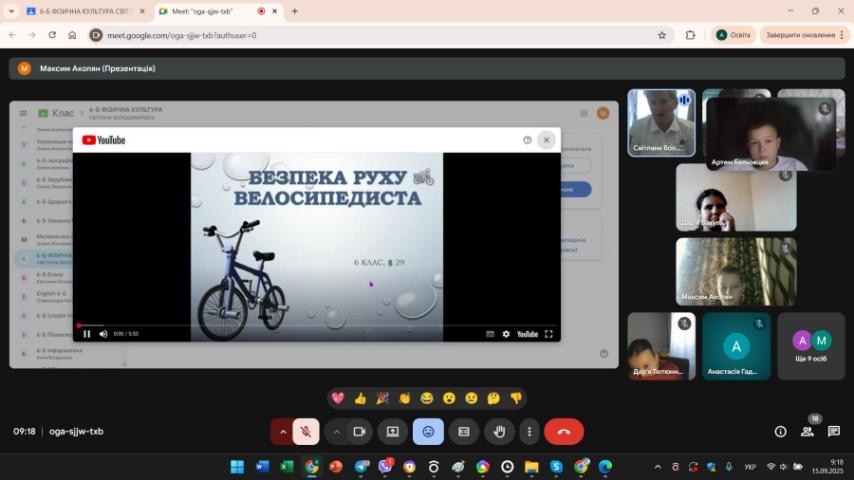Screen dimensions: 854x480
Task: Click the YouTube video progress bar
Action: tap(316, 326)
